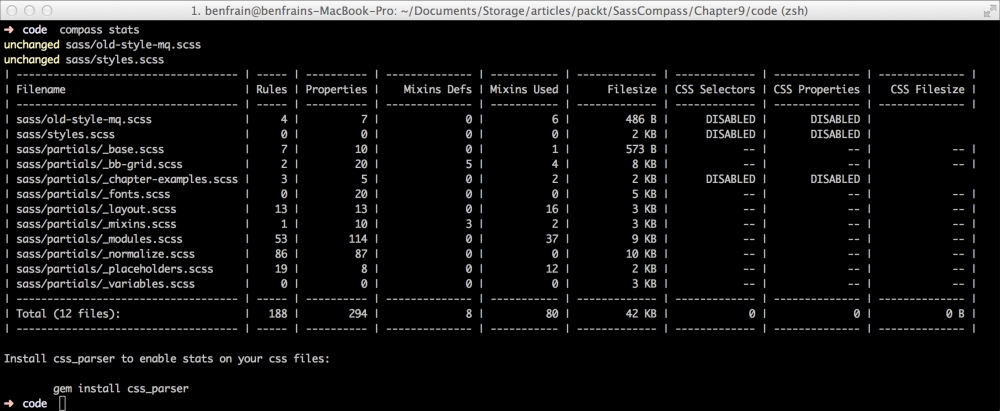Viewport: 1000px width, 411px height.
Task: Click DISABLED in the styles.scss CSS Selectors cell
Action: coord(730,134)
